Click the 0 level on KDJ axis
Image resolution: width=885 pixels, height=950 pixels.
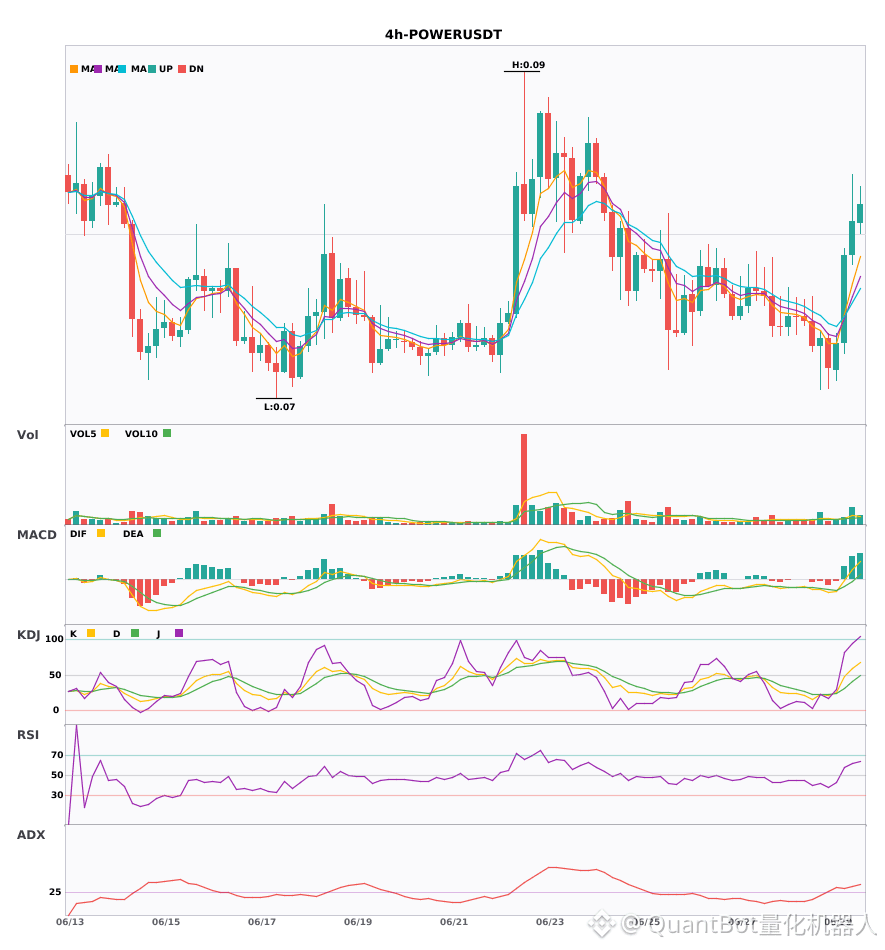[x=56, y=710]
